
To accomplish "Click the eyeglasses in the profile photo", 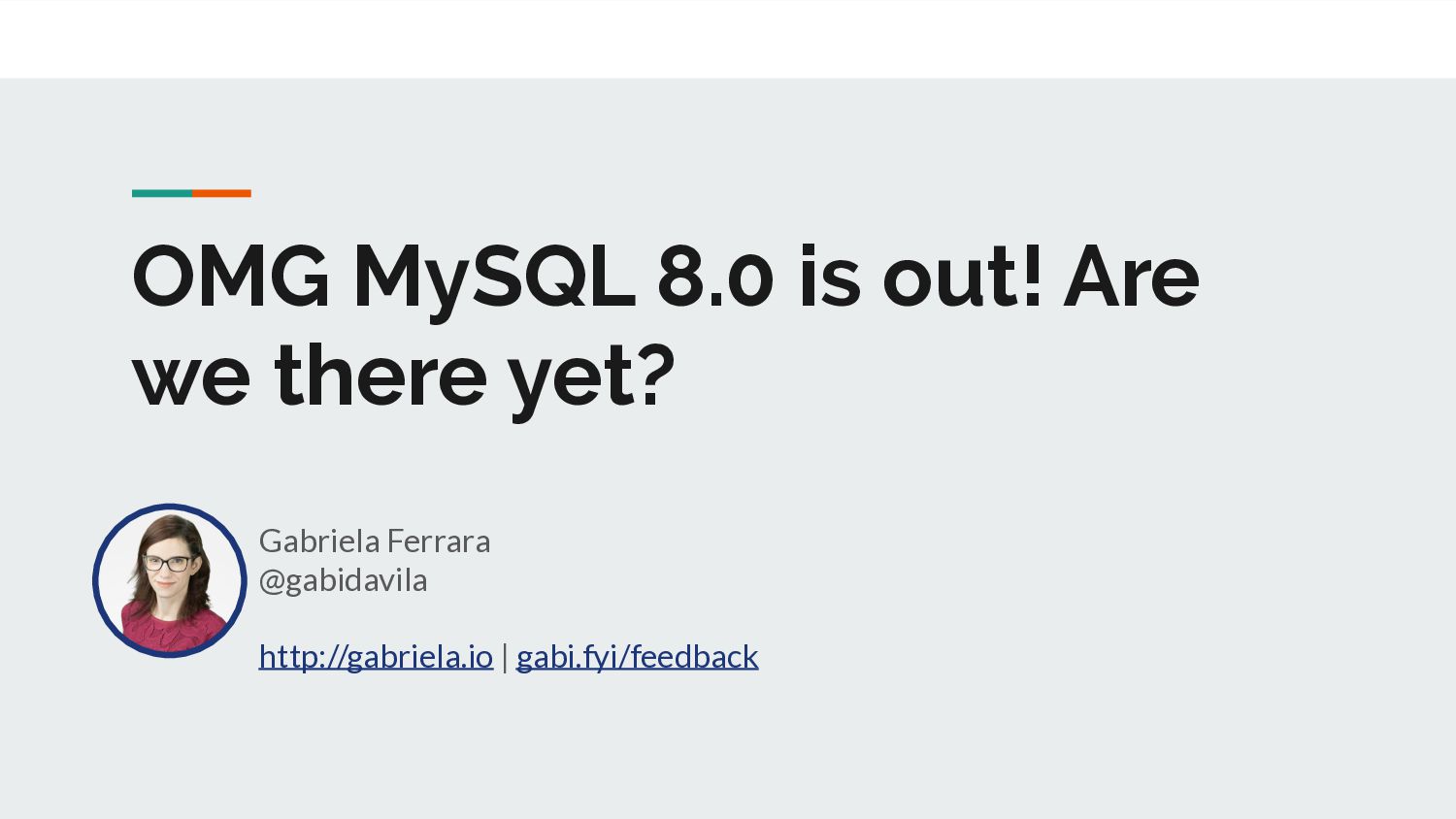I will pyautogui.click(x=167, y=562).
